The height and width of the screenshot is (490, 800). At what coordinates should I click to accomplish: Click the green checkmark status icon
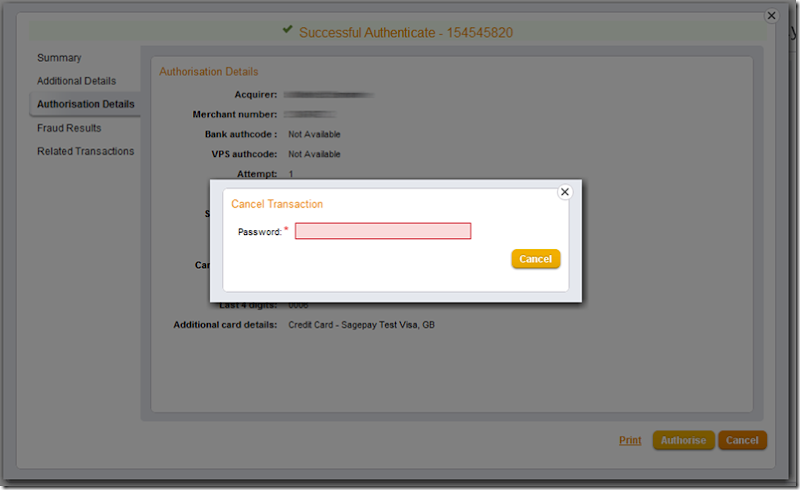pos(288,30)
